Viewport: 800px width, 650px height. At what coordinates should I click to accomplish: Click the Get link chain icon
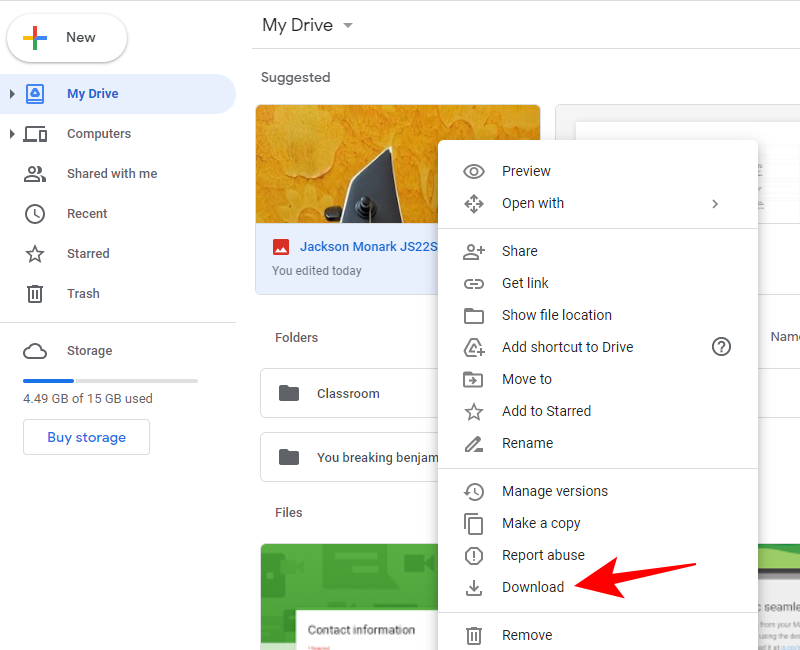click(x=474, y=283)
